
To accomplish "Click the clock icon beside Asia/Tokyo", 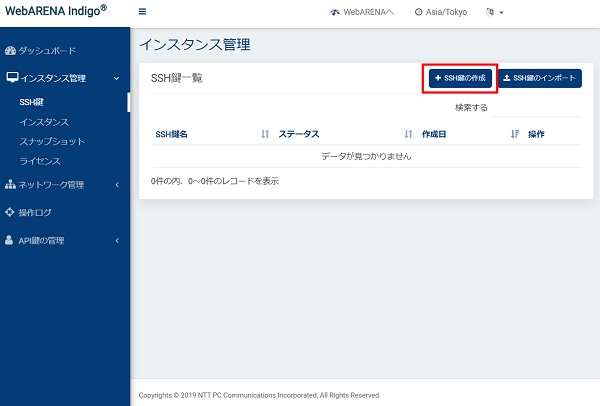I will coord(419,12).
